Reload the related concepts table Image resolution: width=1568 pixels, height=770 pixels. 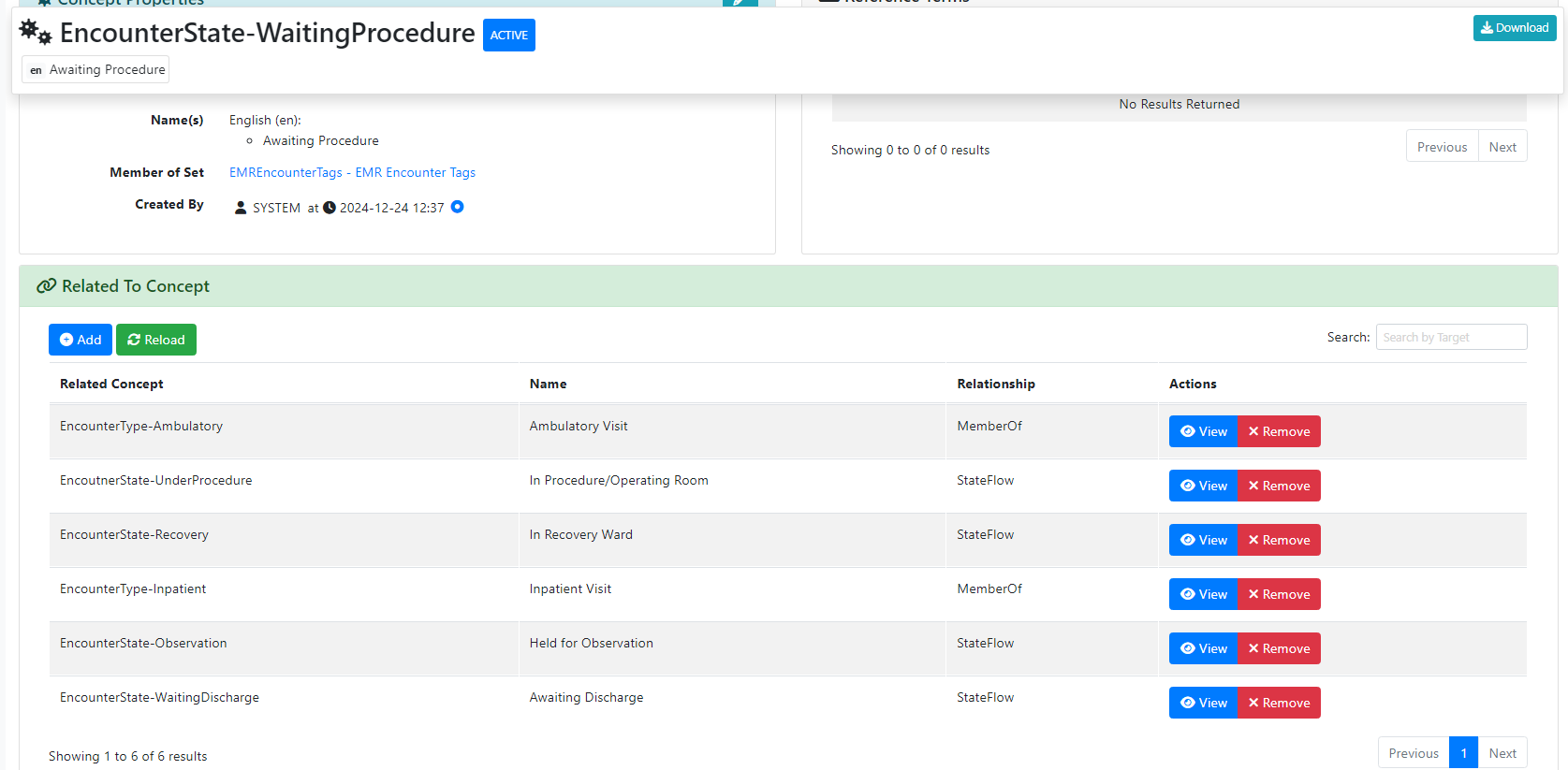point(156,340)
